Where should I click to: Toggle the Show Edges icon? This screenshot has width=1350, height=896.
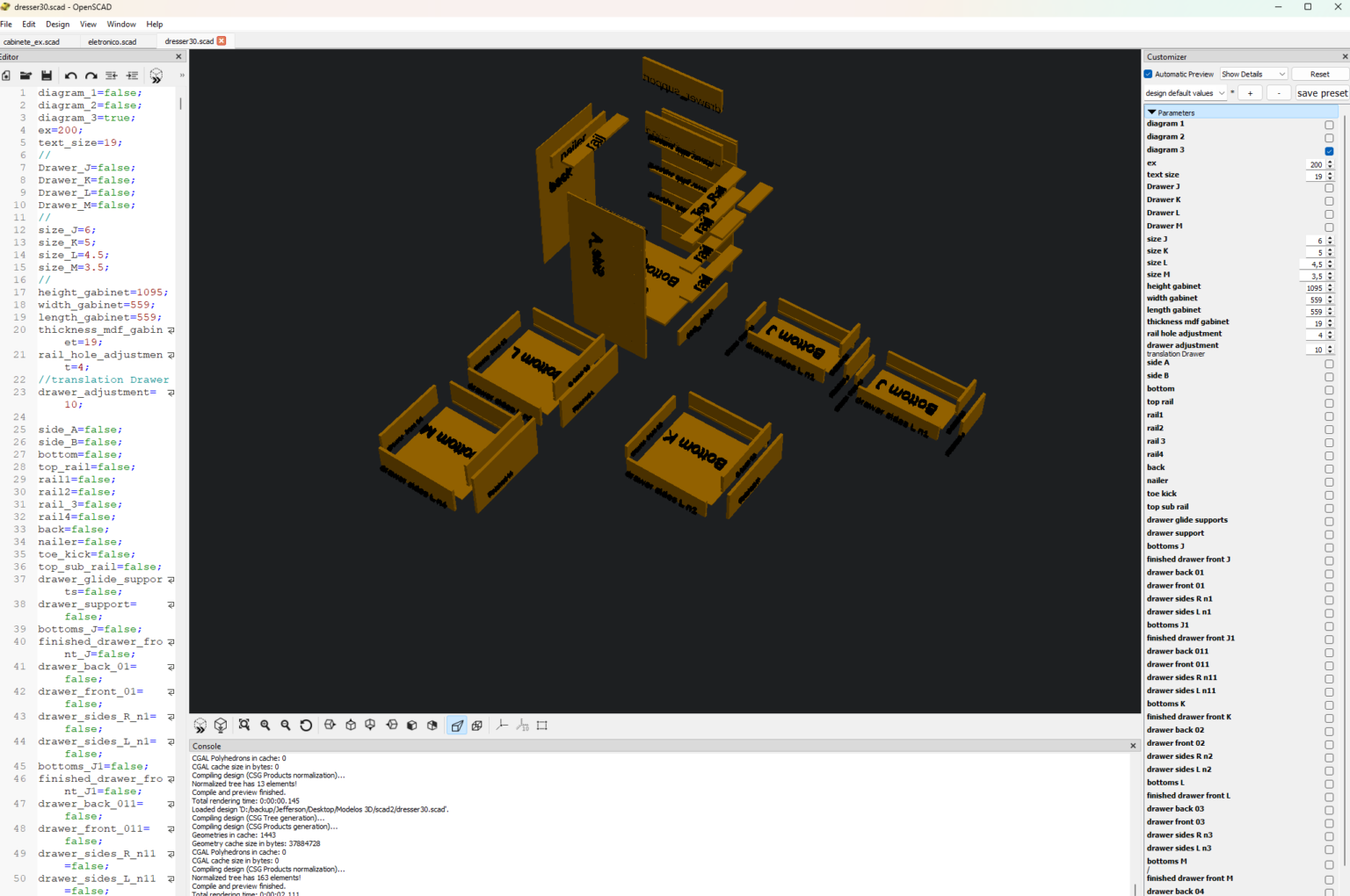tap(542, 726)
